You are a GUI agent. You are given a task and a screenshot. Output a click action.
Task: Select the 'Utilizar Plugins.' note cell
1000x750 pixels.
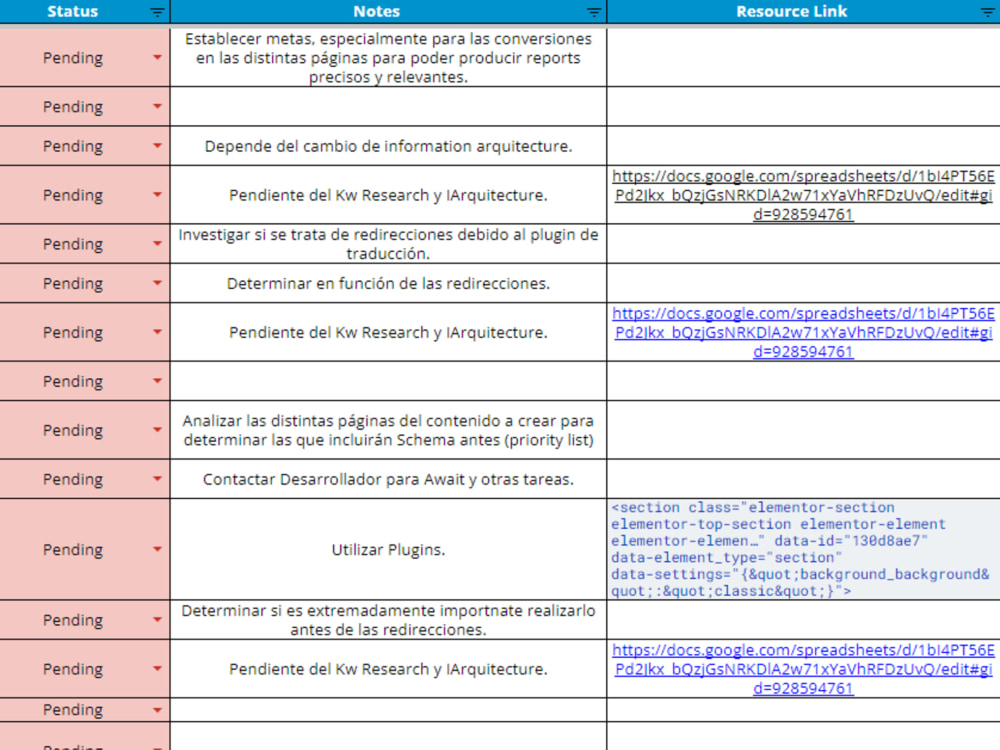(388, 549)
